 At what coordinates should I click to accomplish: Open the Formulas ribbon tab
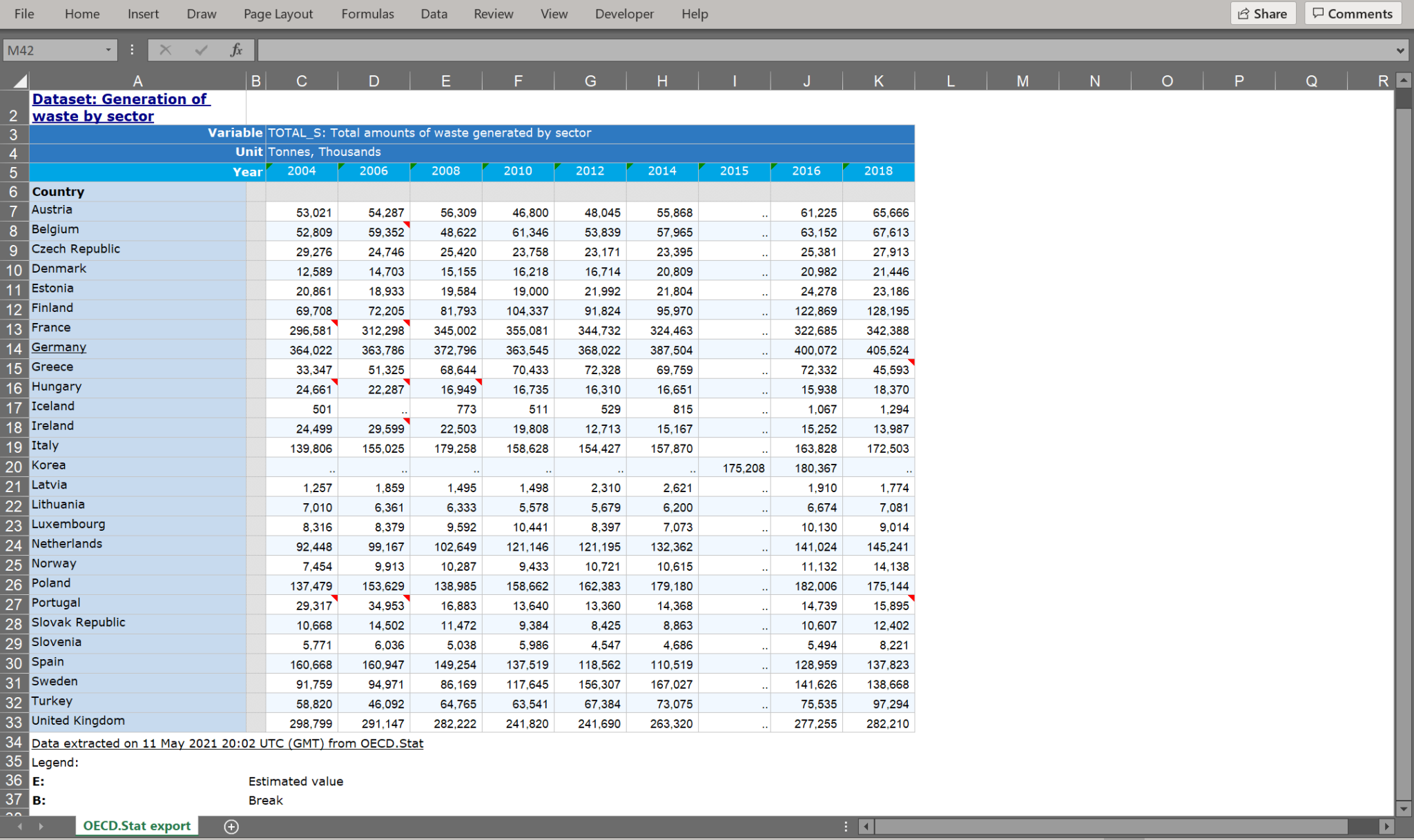pyautogui.click(x=367, y=14)
